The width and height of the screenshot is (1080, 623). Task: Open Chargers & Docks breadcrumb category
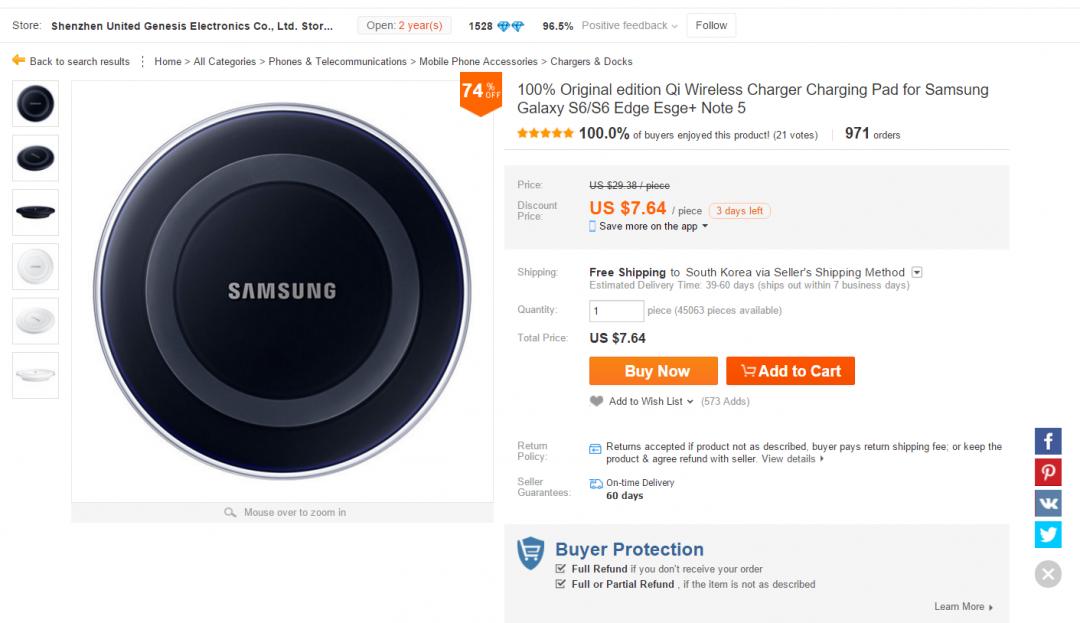click(590, 62)
